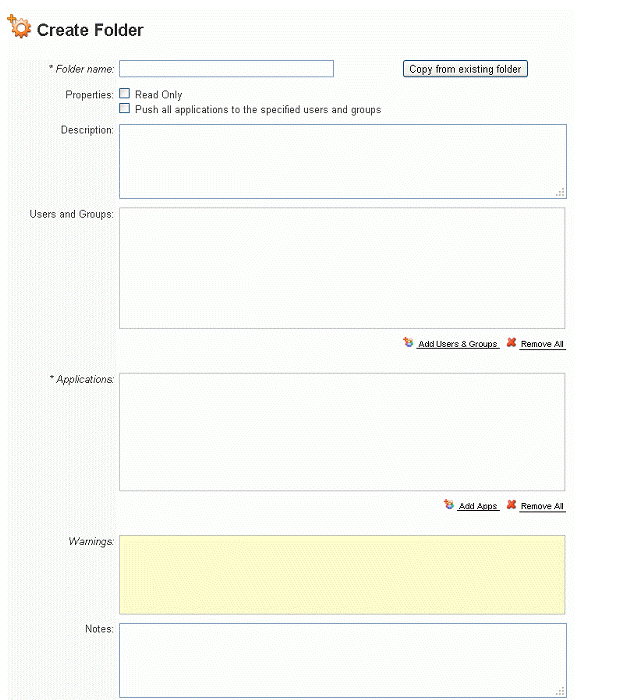
Task: Click the Users and Groups list box
Action: point(342,268)
